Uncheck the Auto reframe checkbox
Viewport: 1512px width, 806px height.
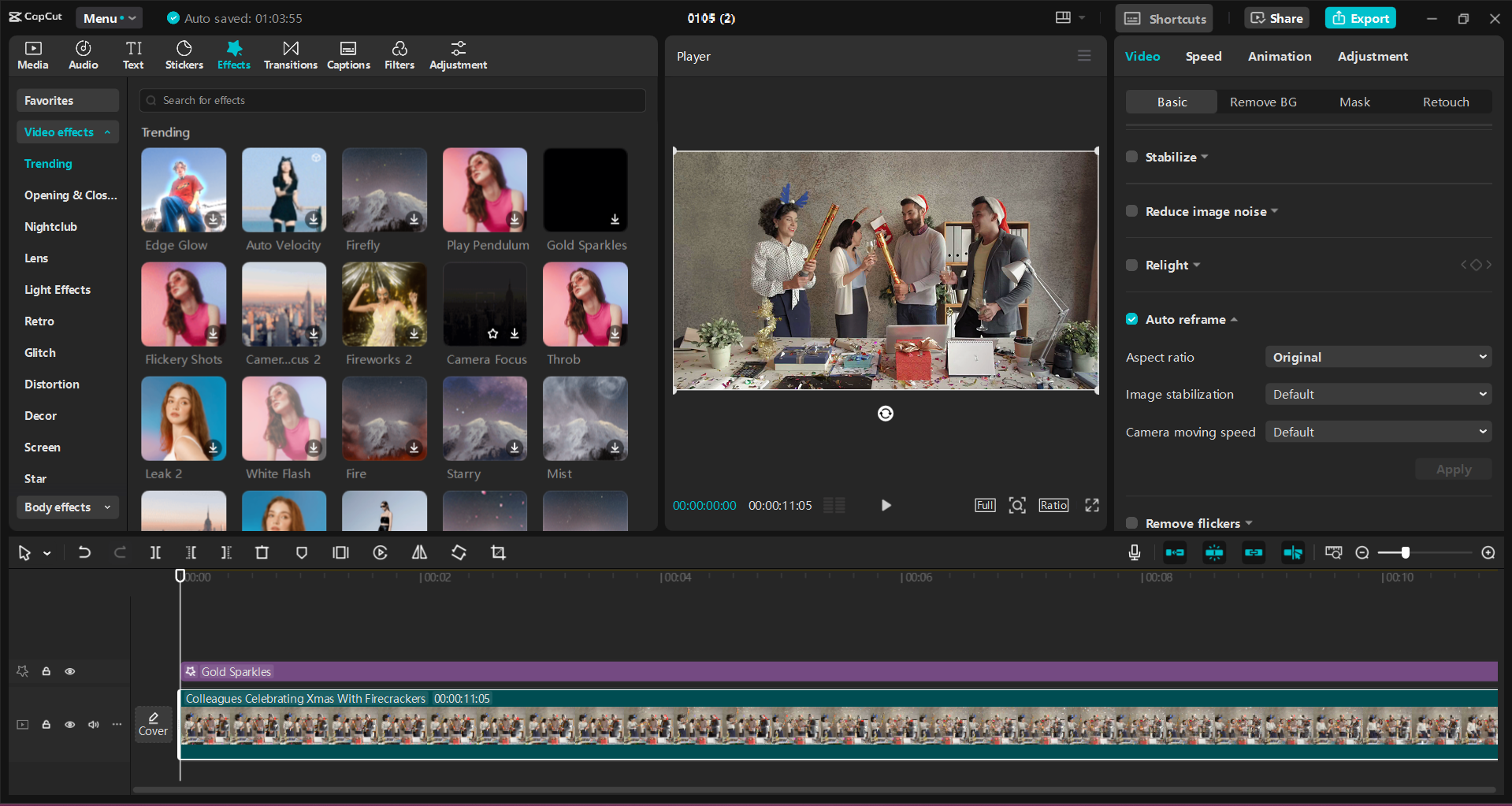click(1131, 319)
